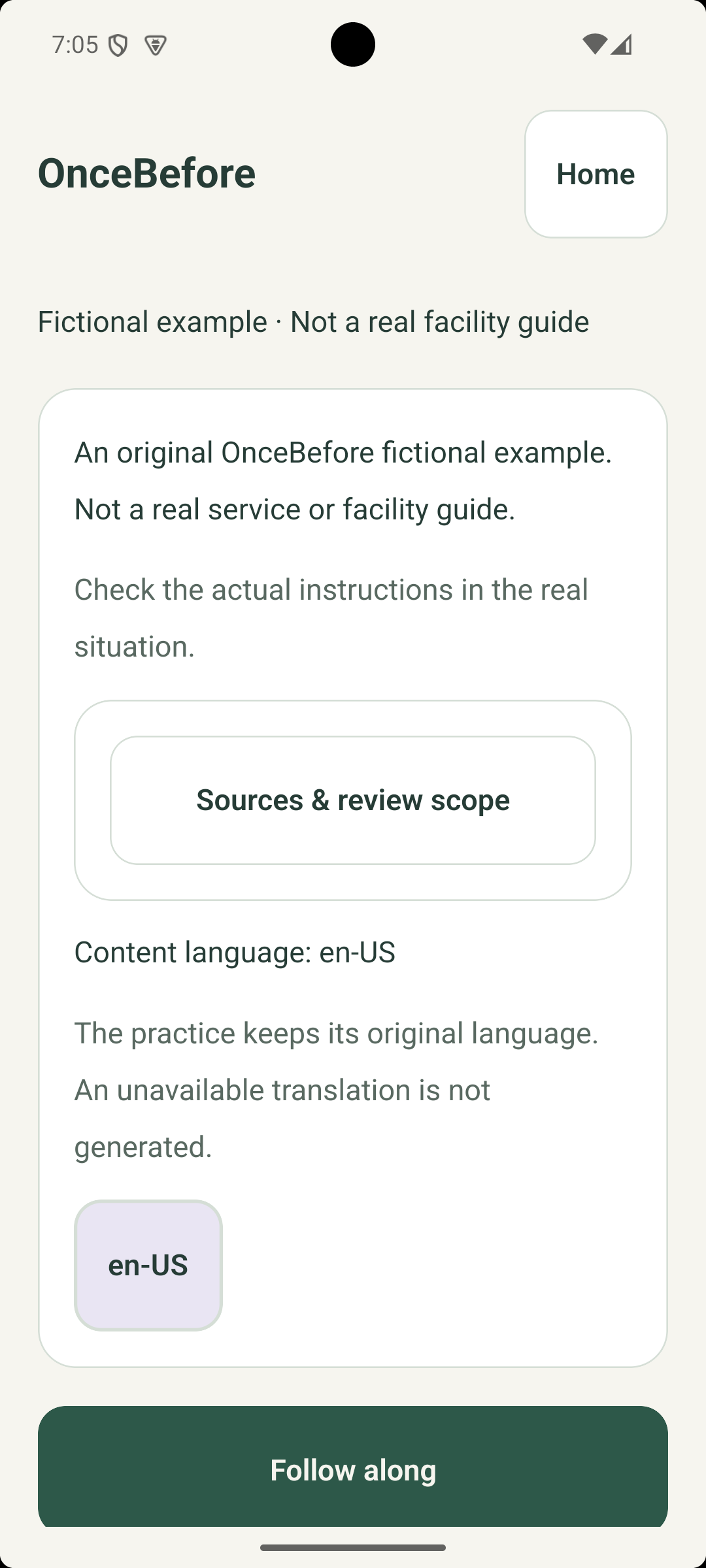Start the Follow along practice

click(353, 1469)
